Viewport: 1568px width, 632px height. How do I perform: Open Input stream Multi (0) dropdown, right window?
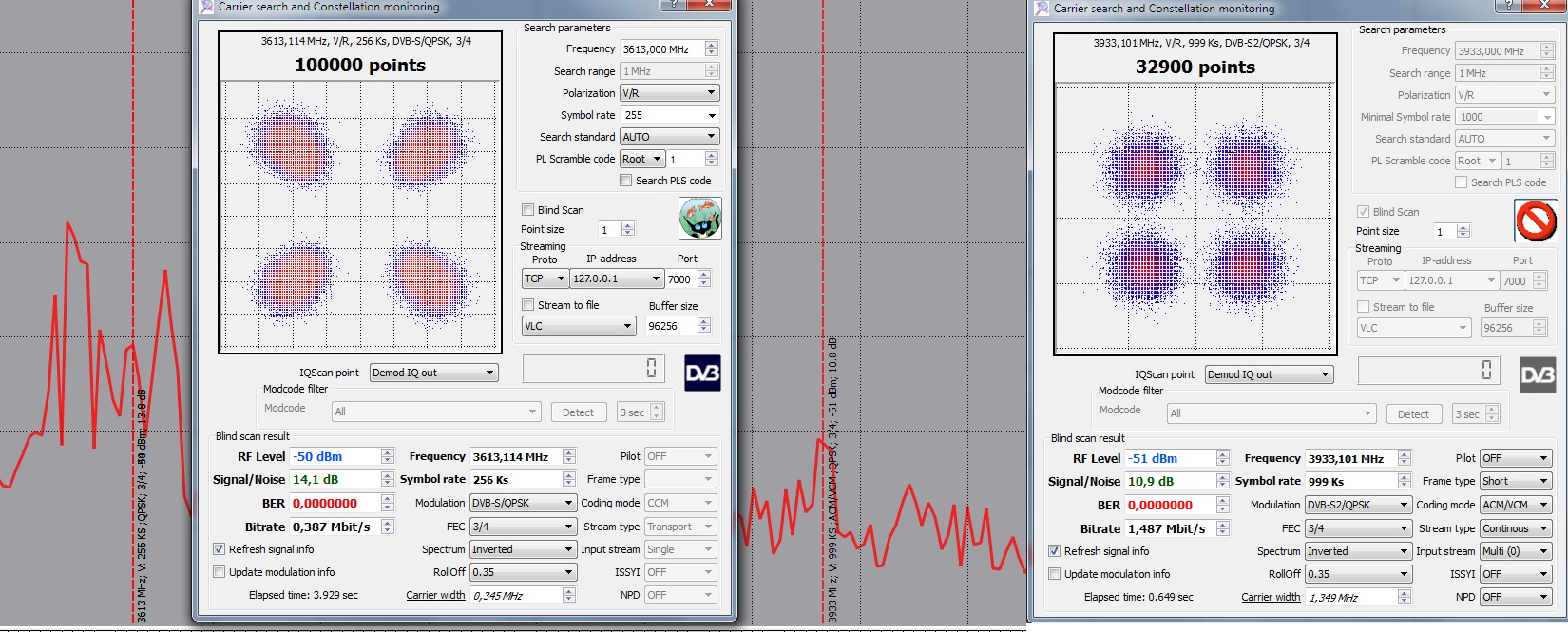tap(1516, 551)
